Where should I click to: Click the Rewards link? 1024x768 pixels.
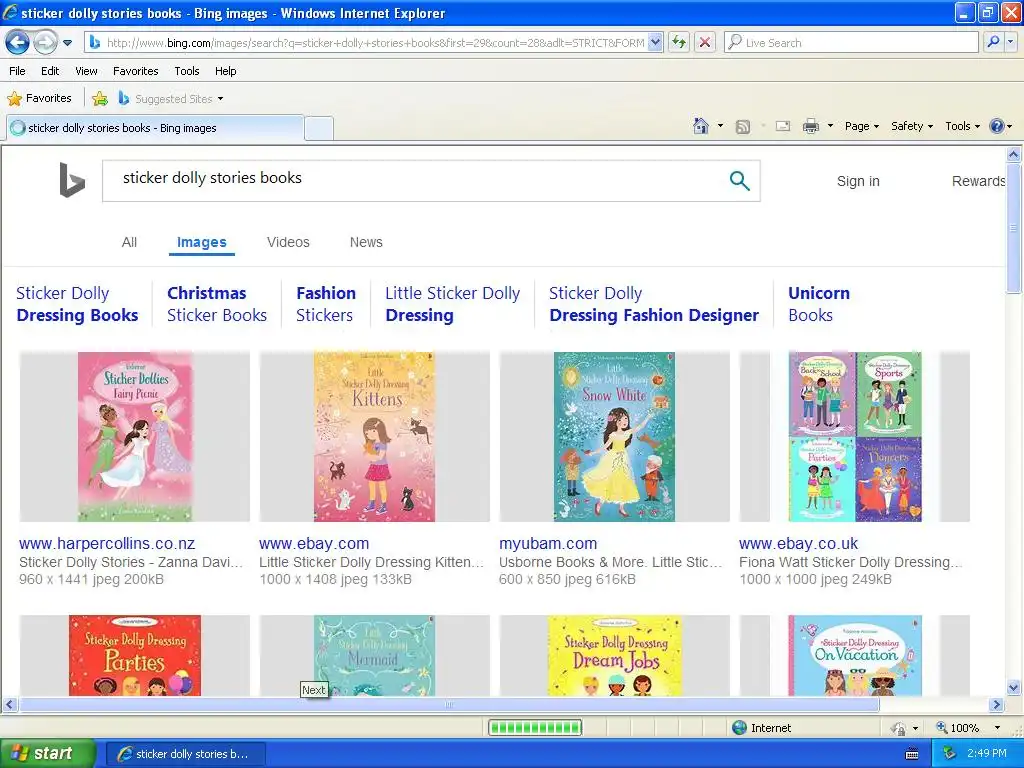tap(978, 181)
